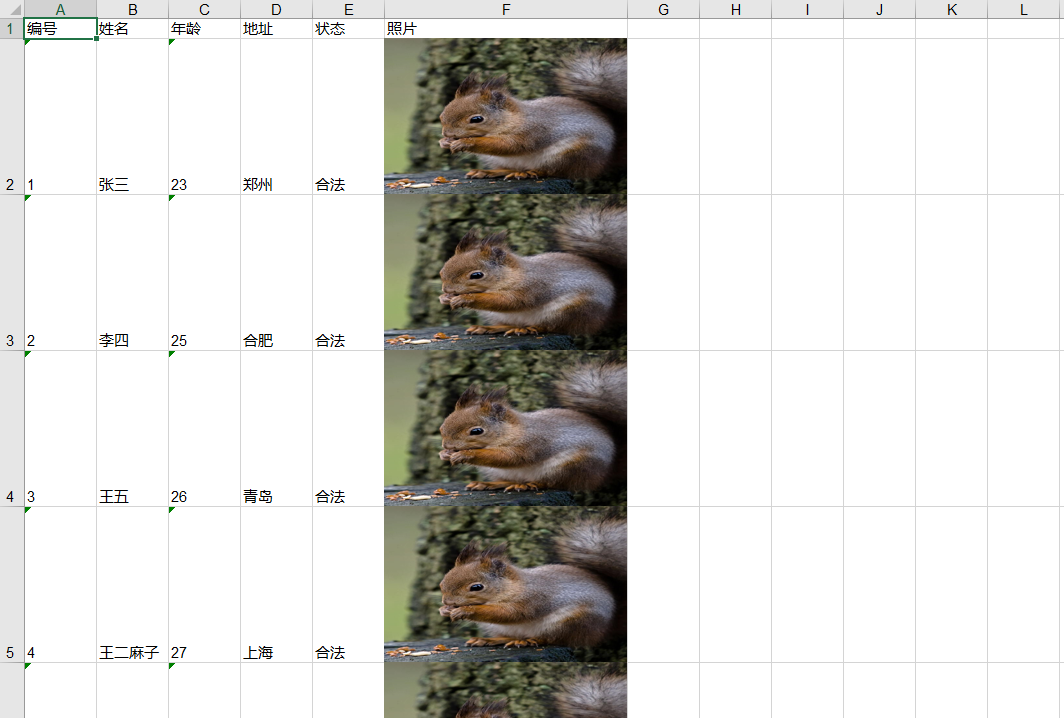Click the 姓名 header cell

pyautogui.click(x=132, y=29)
